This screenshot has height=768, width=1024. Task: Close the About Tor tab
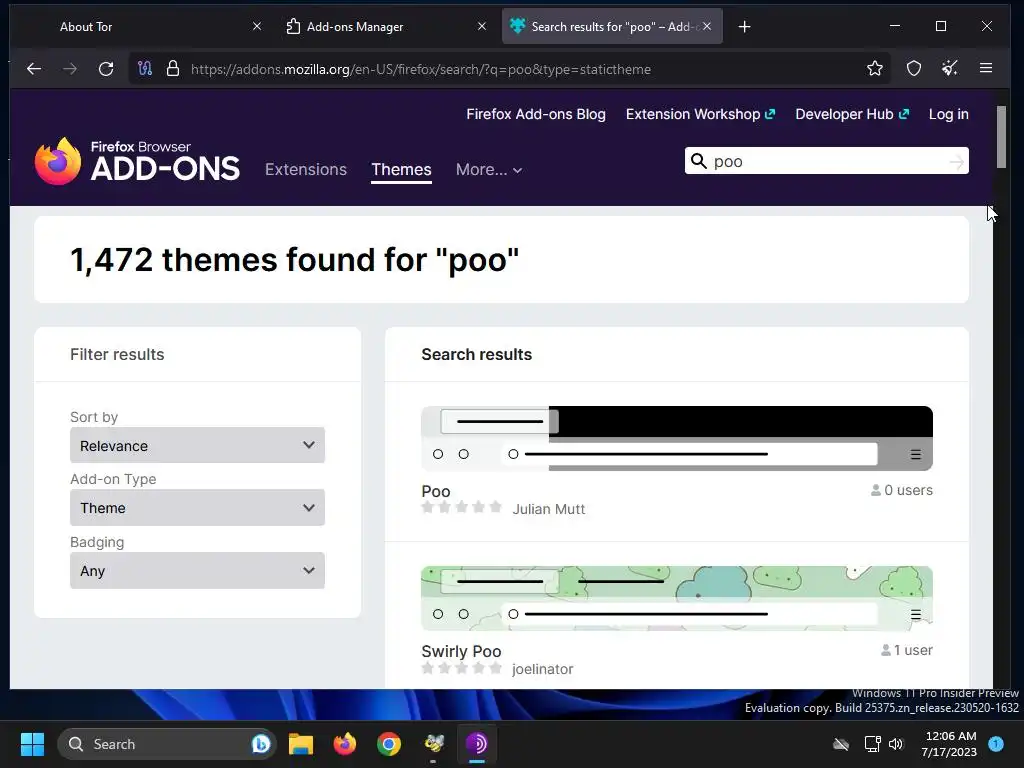coord(257,26)
